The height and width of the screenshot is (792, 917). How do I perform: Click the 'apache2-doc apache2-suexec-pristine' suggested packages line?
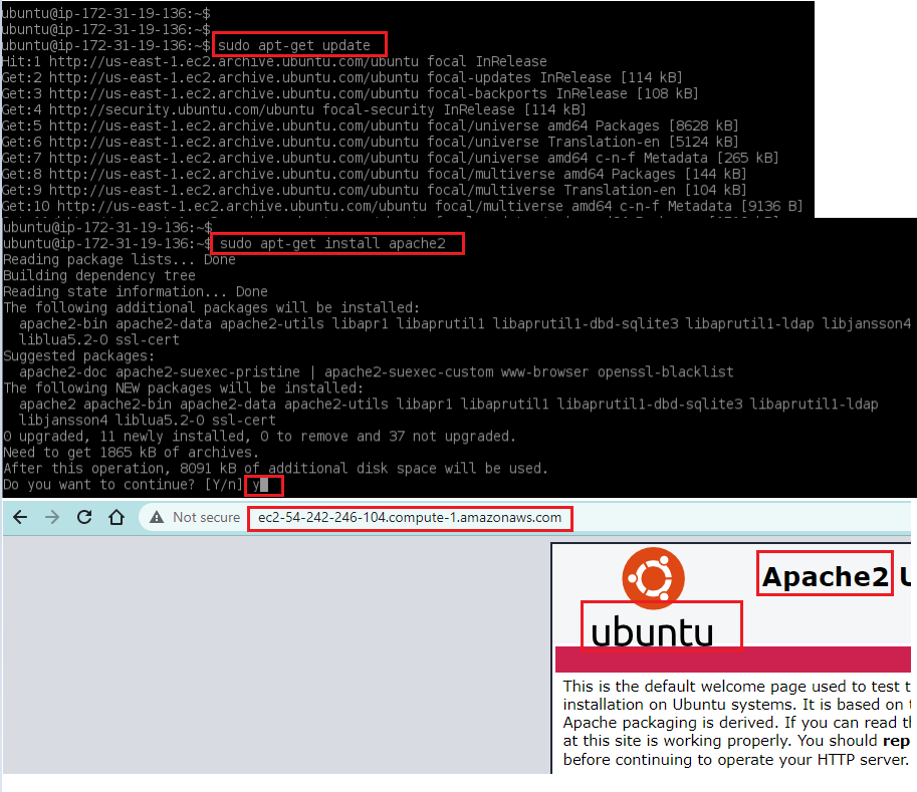tap(376, 372)
